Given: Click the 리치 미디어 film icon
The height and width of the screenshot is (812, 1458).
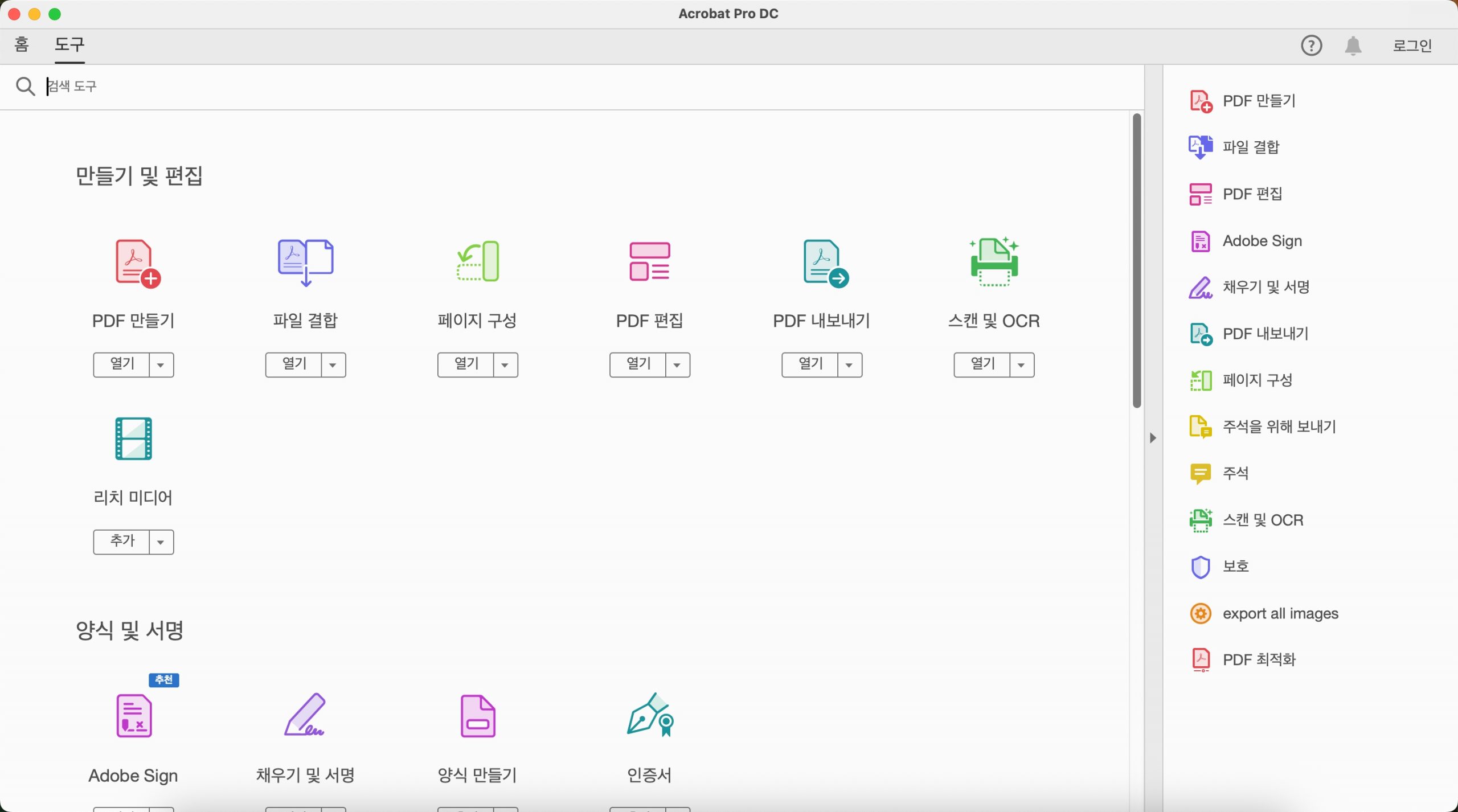Looking at the screenshot, I should (x=133, y=438).
